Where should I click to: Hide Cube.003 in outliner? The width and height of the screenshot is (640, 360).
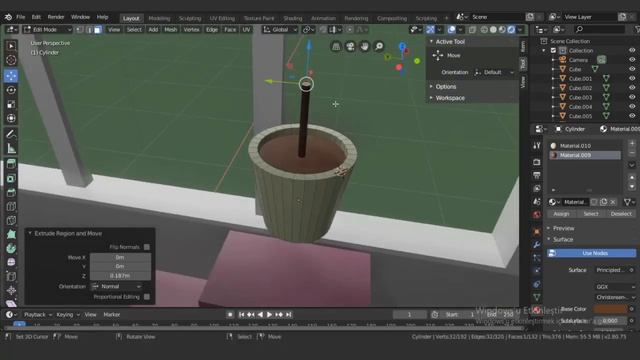point(632,97)
